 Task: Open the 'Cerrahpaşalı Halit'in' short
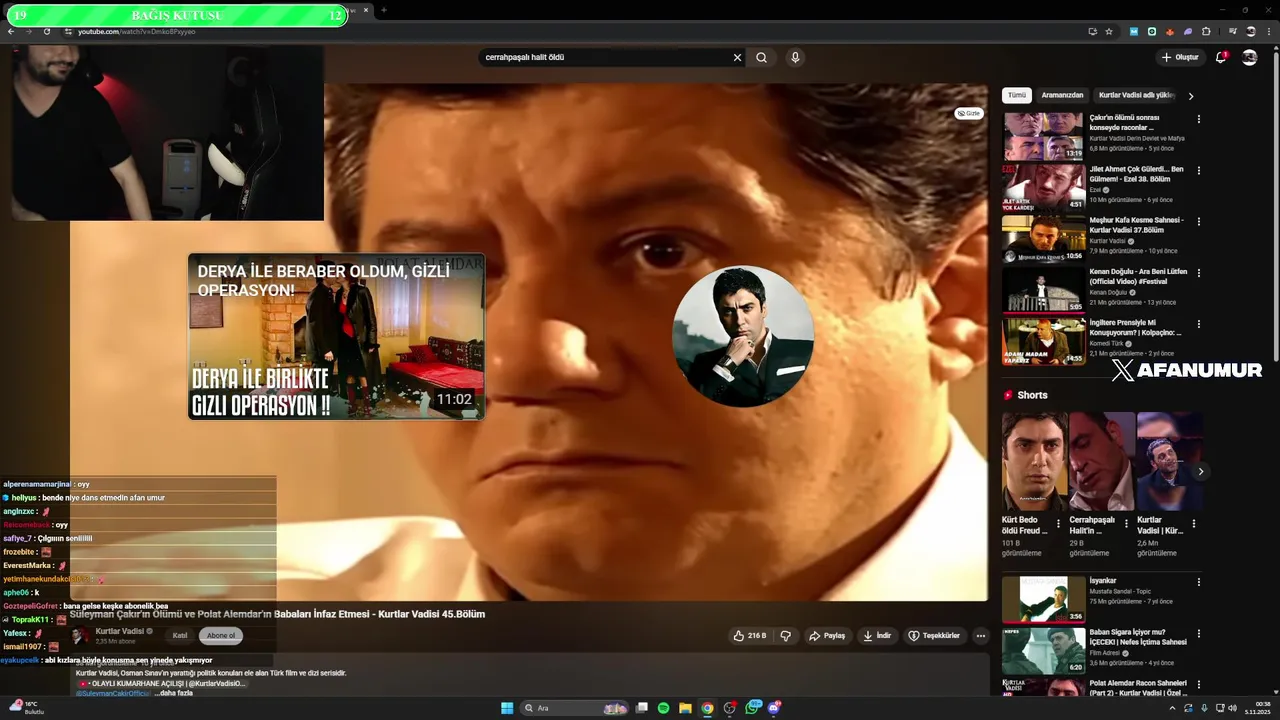click(1101, 461)
